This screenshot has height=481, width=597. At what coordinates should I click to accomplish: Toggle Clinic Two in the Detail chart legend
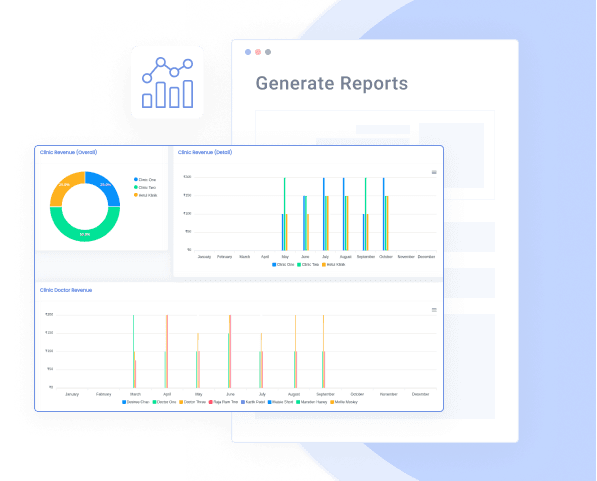(308, 265)
